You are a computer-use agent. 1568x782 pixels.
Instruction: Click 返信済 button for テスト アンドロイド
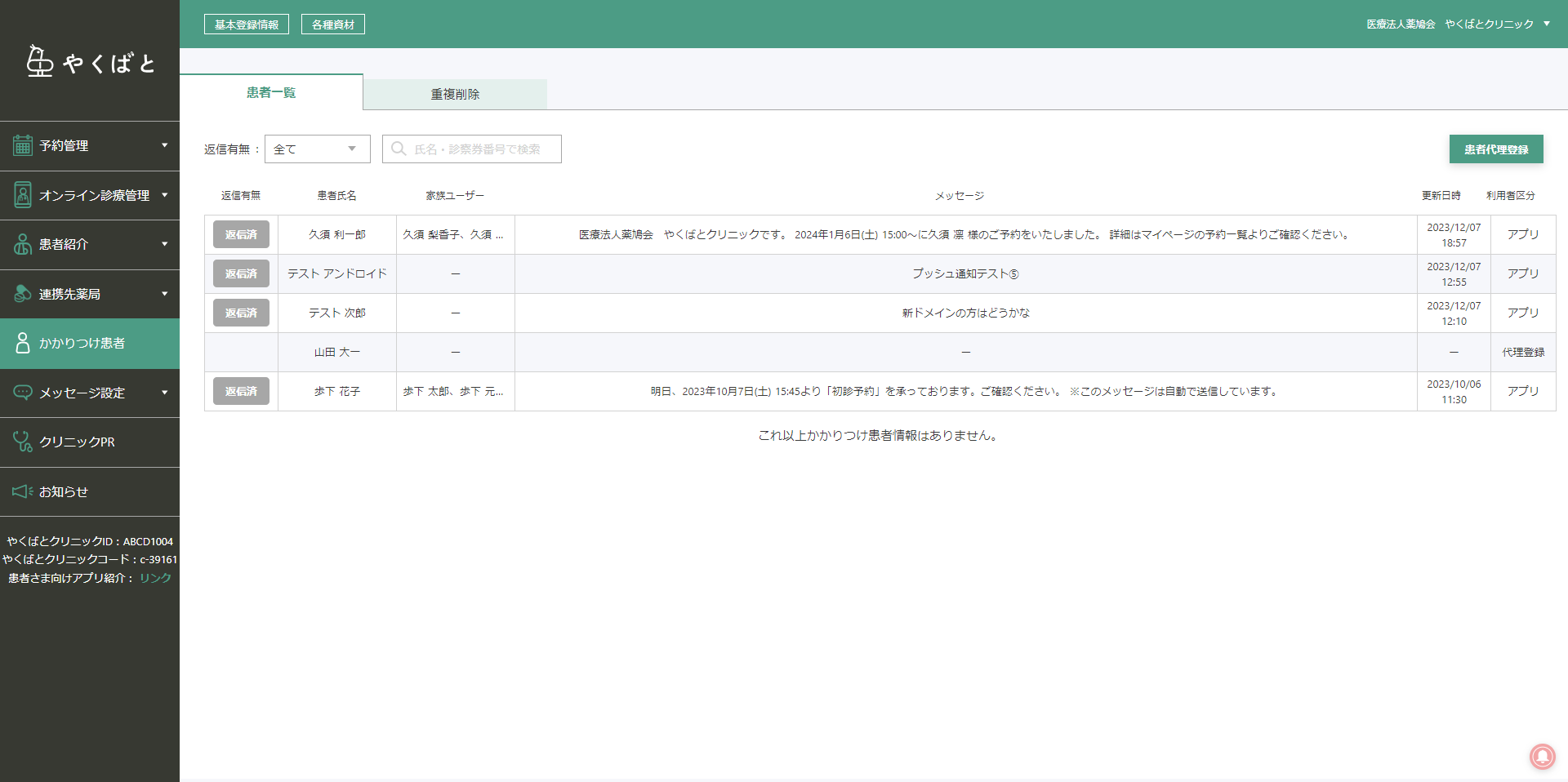point(241,273)
